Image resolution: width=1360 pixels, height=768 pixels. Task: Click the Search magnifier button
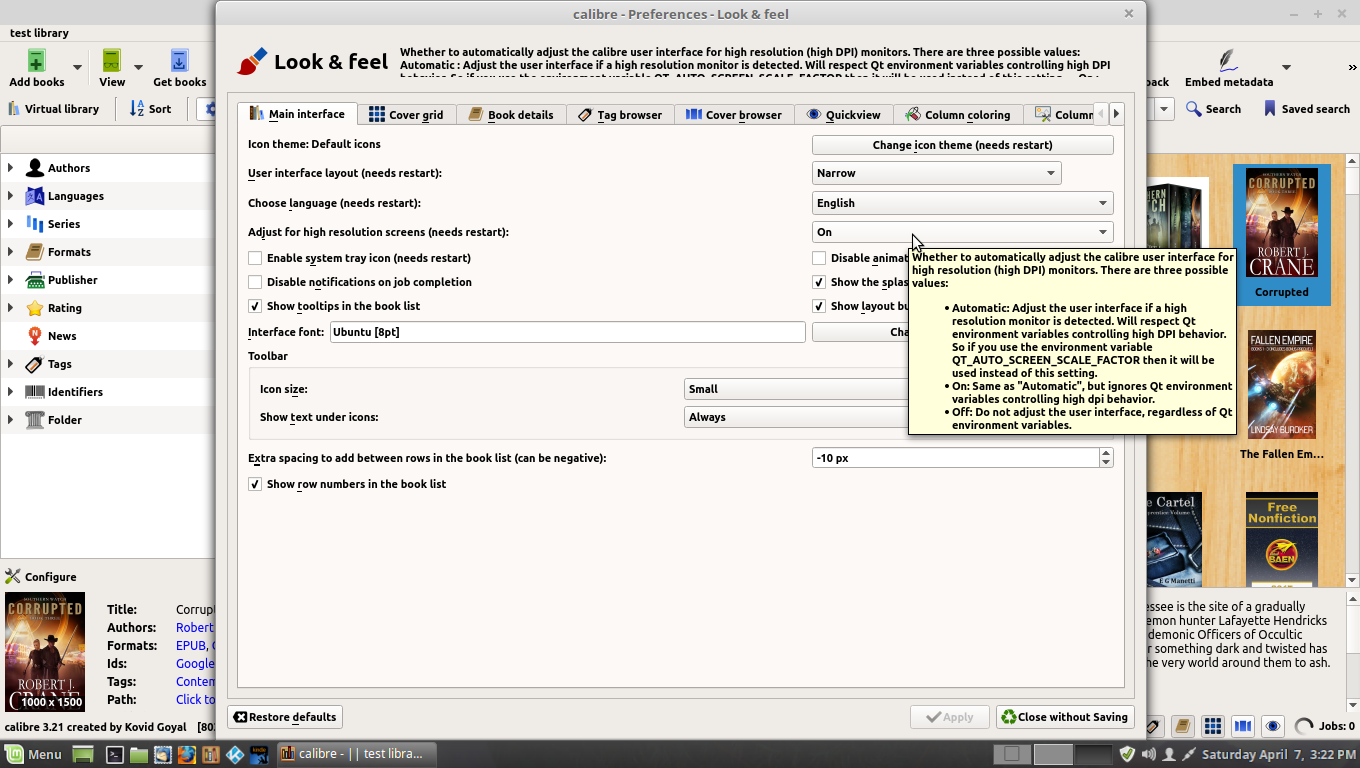tap(1213, 109)
